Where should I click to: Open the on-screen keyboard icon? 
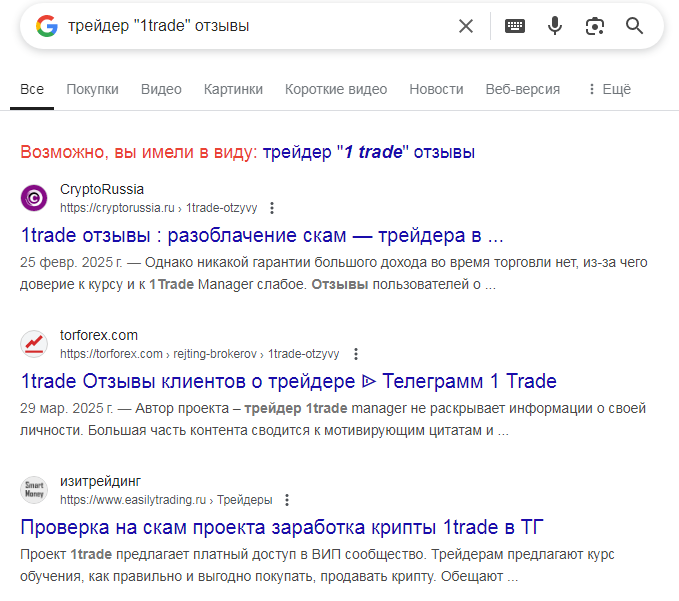coord(515,26)
